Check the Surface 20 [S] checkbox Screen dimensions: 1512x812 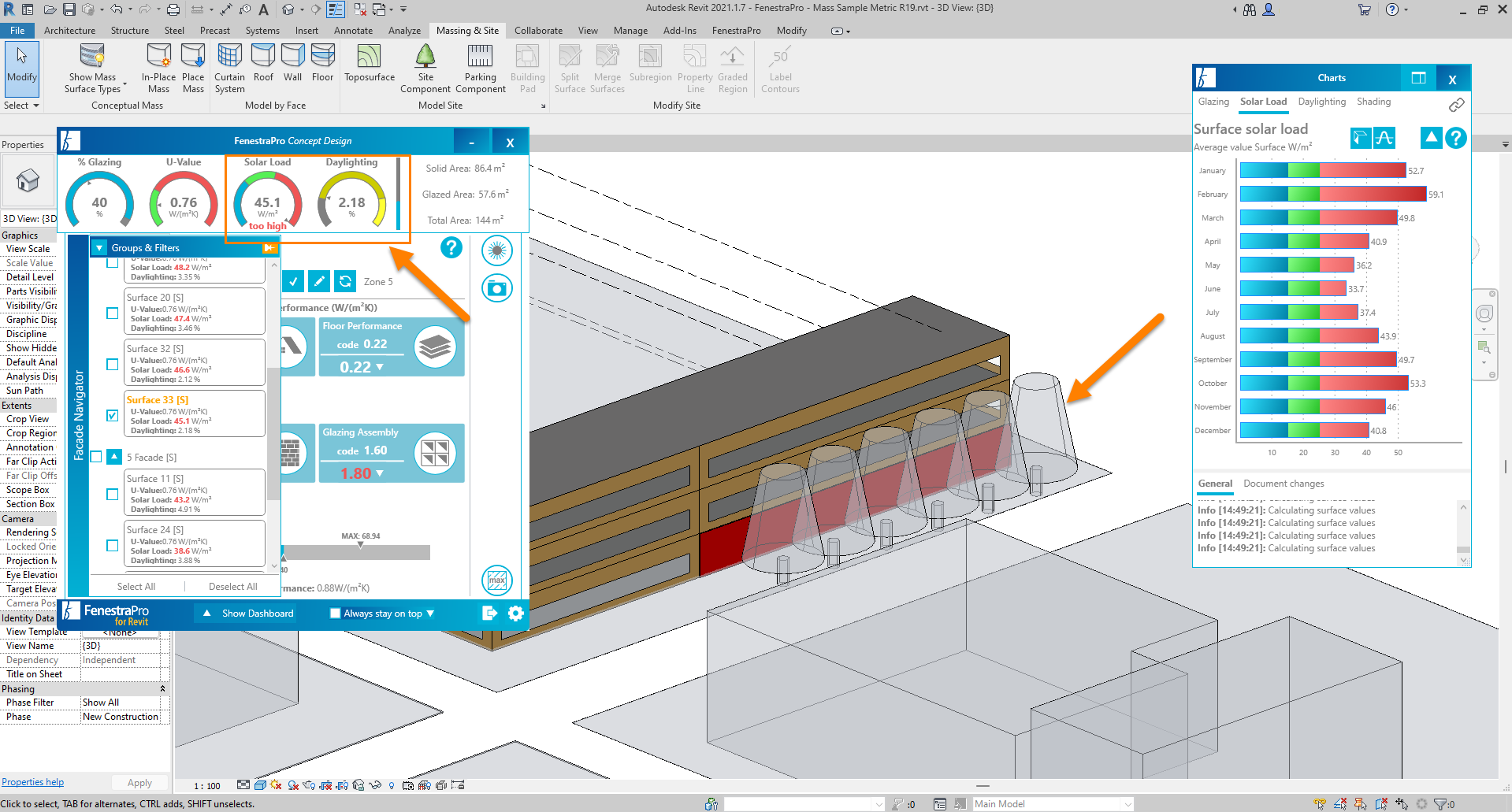tap(113, 313)
